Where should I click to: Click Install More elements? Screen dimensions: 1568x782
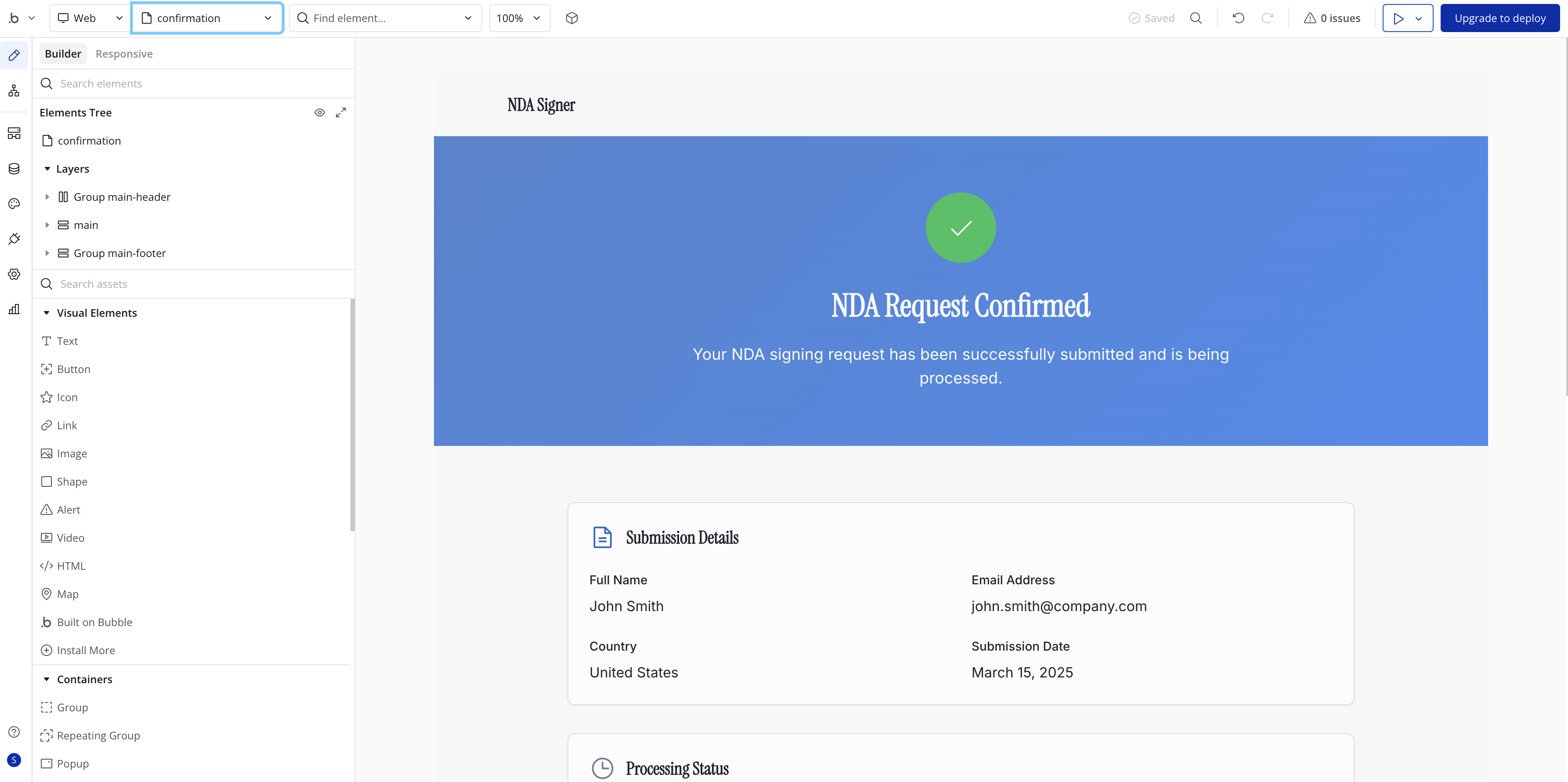78,650
